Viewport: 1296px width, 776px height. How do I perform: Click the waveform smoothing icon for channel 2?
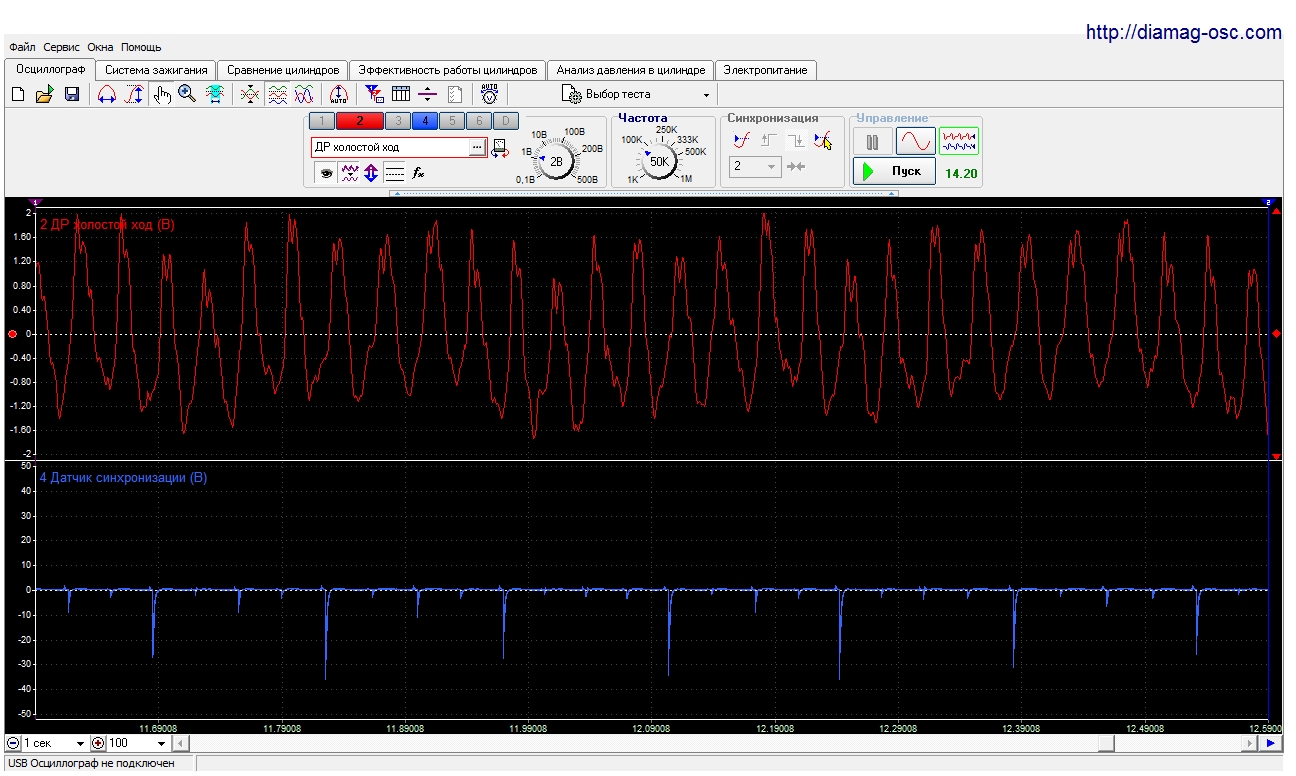pos(349,172)
